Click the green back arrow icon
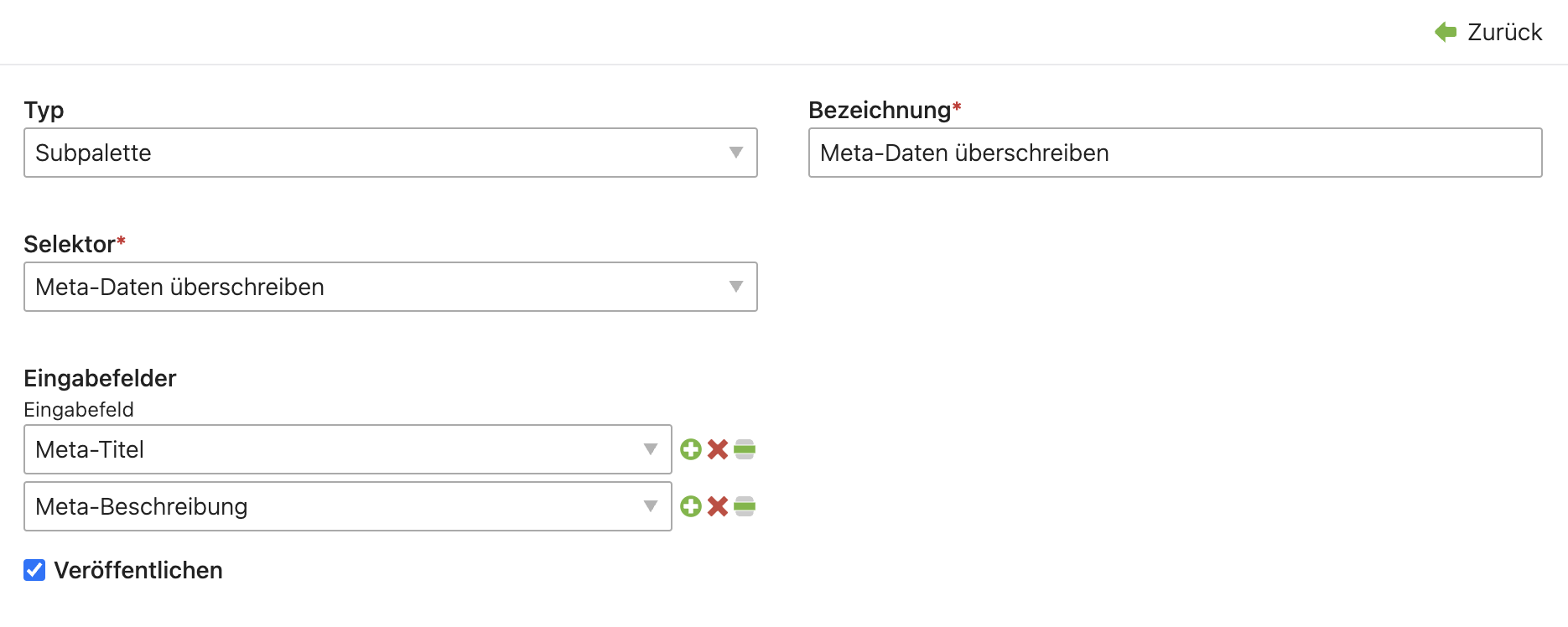 (1446, 32)
